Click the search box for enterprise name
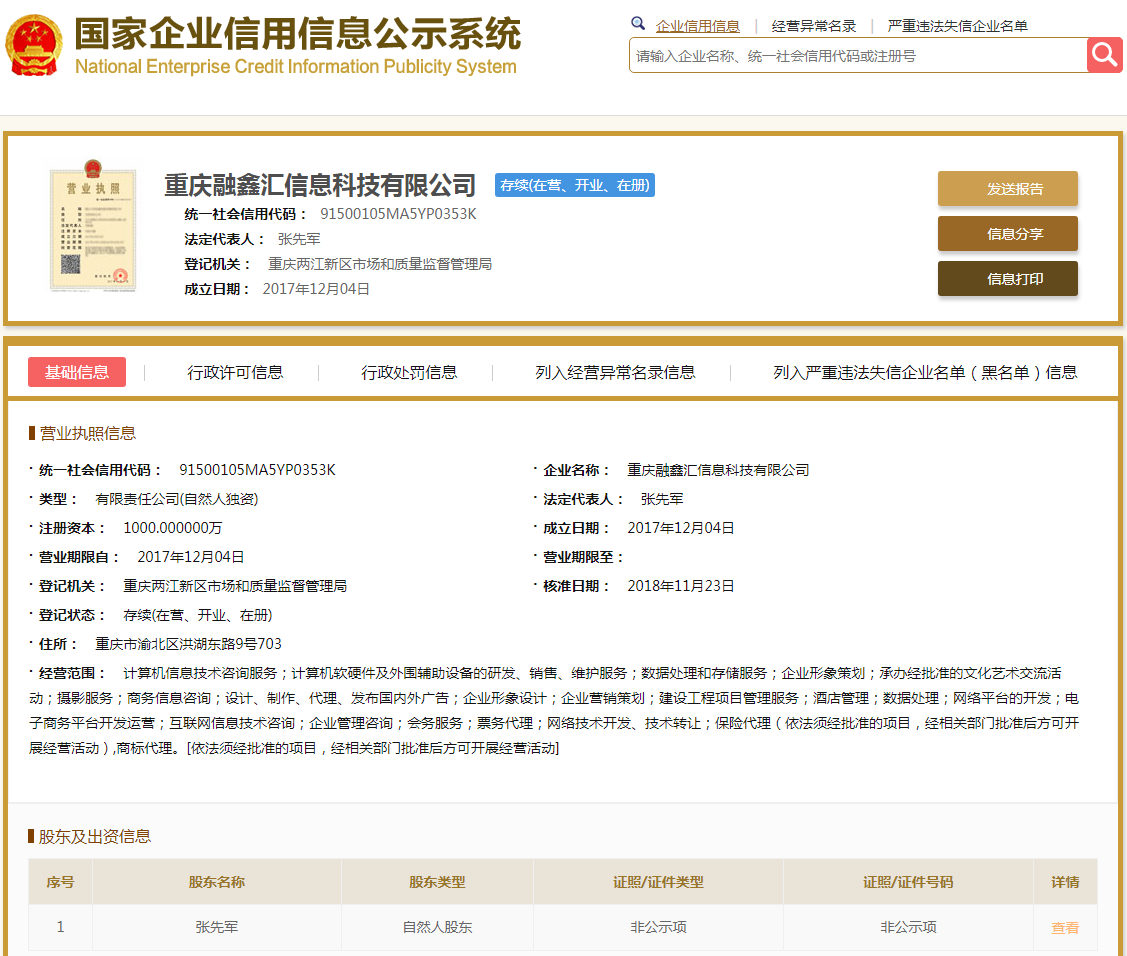This screenshot has height=956, width=1127. [x=858, y=56]
